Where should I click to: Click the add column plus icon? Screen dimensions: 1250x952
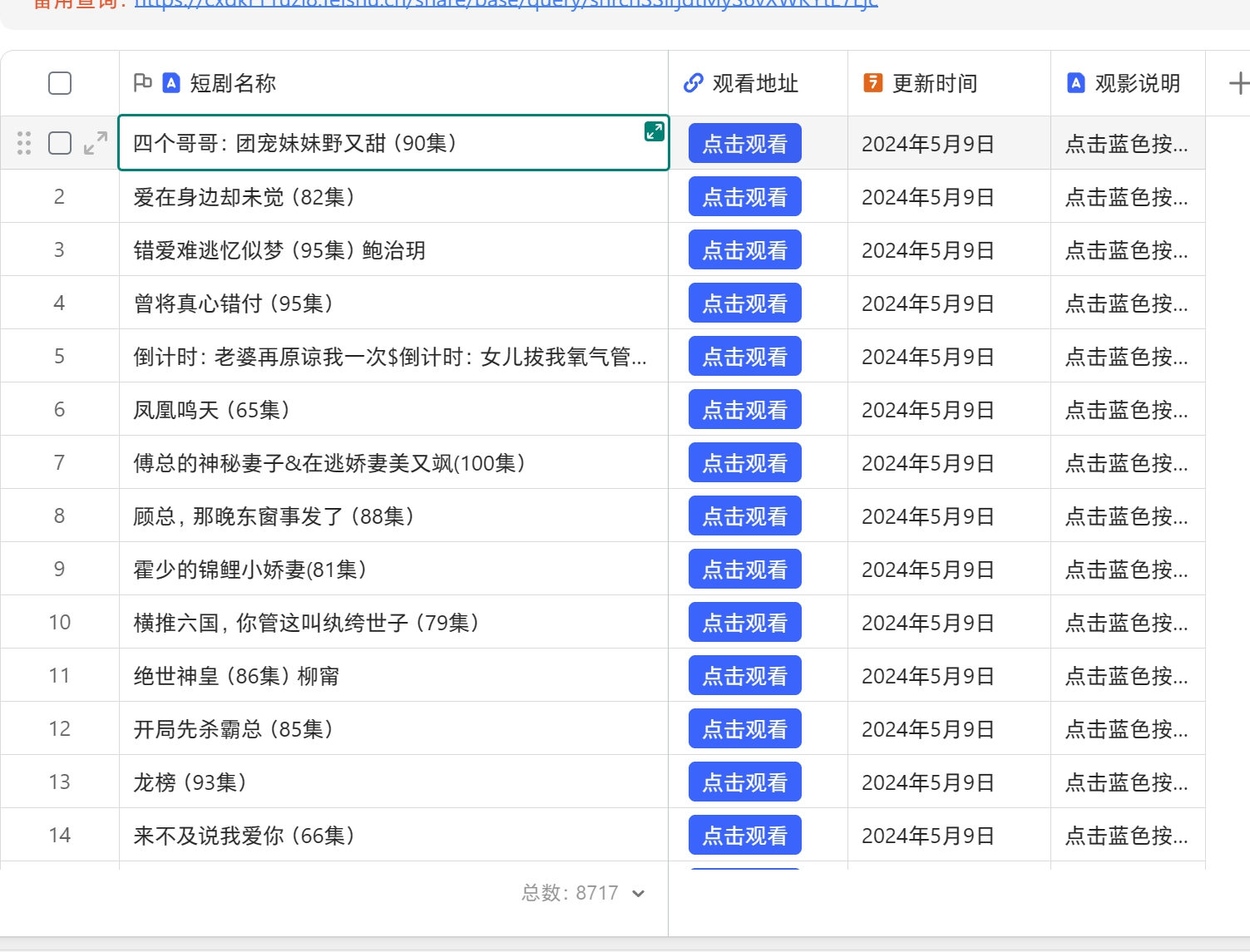(1238, 83)
